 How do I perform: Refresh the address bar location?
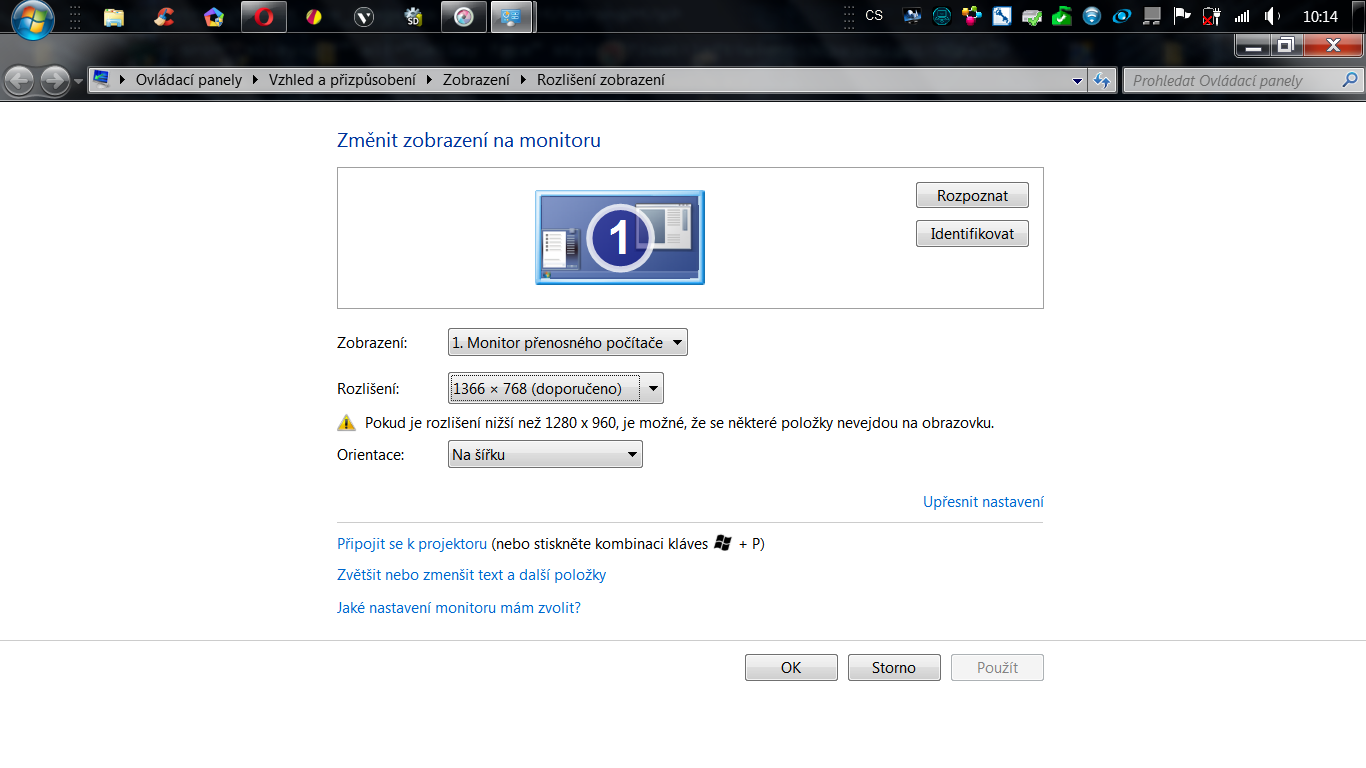(1103, 80)
